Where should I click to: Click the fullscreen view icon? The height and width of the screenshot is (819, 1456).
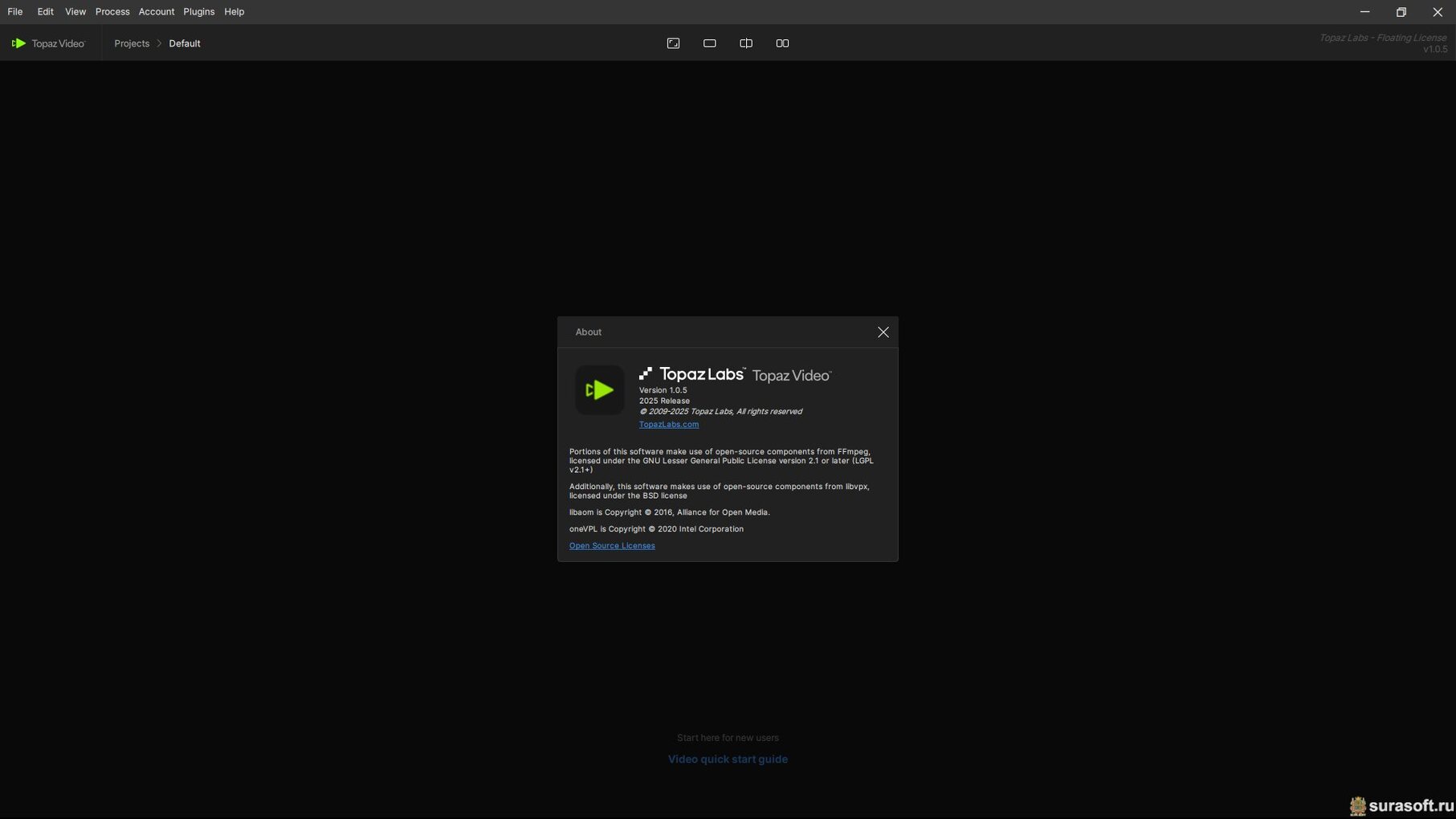pos(673,43)
